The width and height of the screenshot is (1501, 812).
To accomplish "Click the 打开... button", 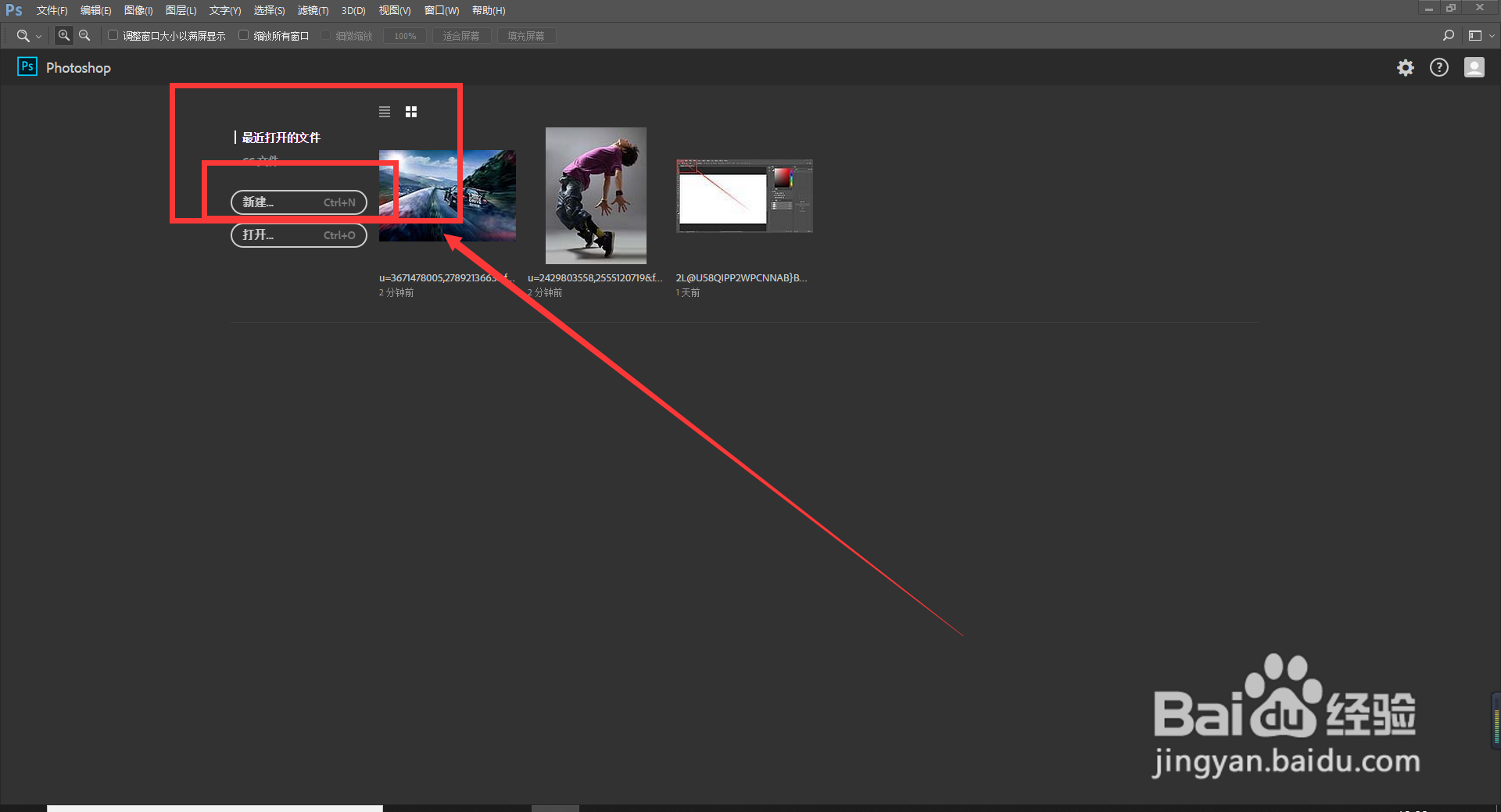I will tap(299, 235).
